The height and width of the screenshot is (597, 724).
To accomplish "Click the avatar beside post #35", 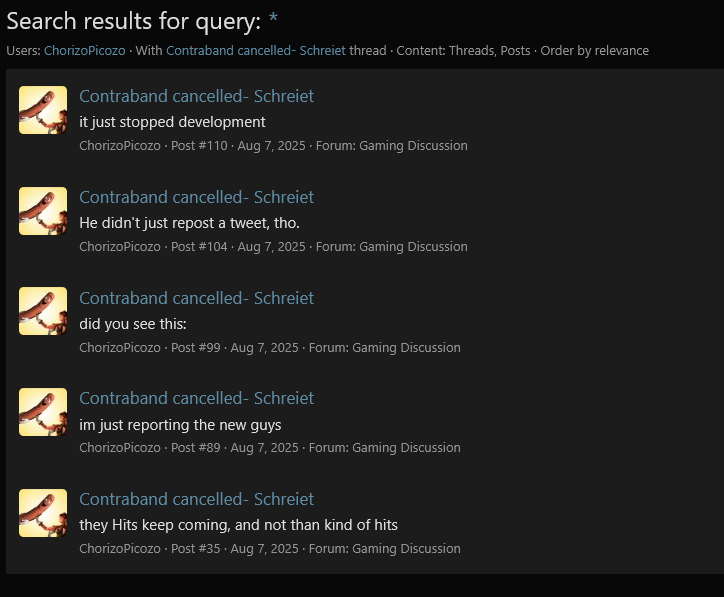I will tap(43, 513).
